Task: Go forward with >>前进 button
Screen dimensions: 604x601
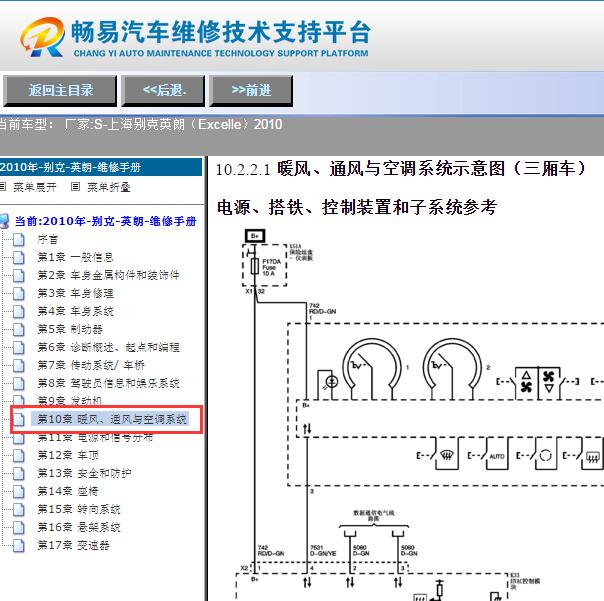Action: pos(251,91)
